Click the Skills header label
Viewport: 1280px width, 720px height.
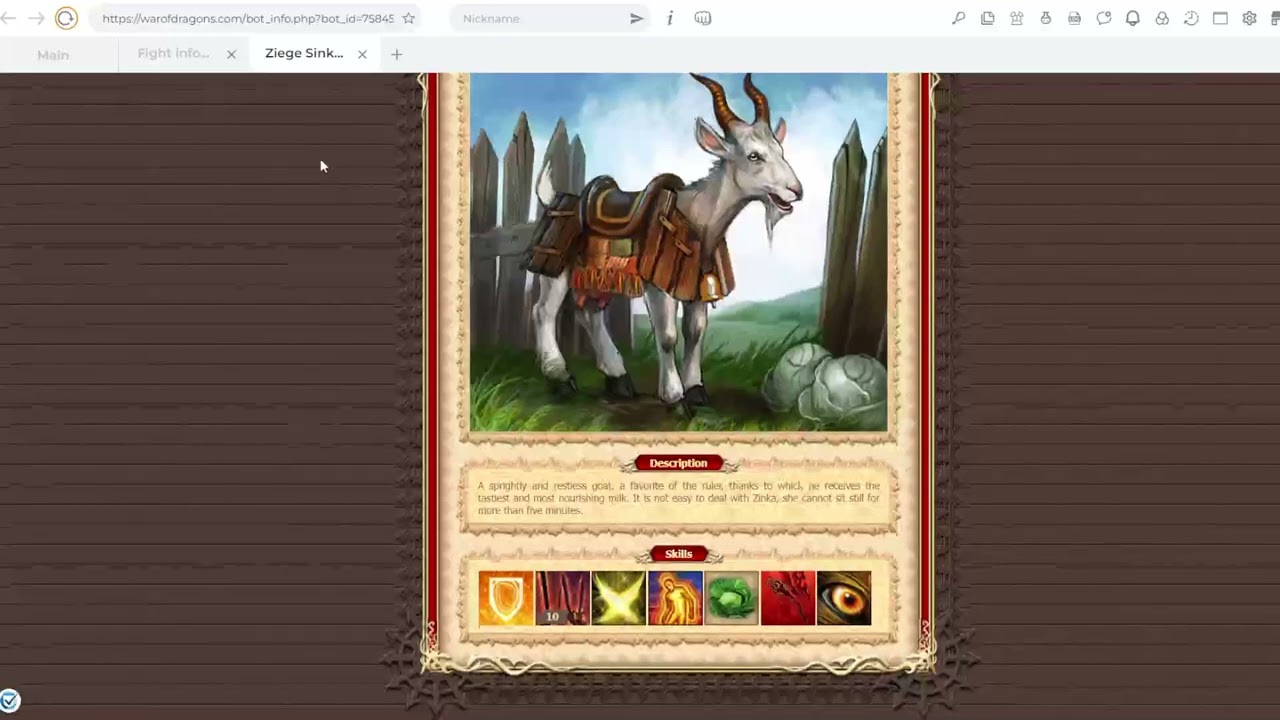(678, 554)
